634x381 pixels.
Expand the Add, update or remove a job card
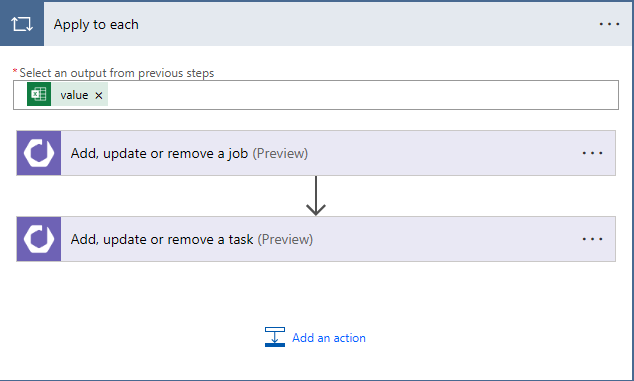[316, 153]
